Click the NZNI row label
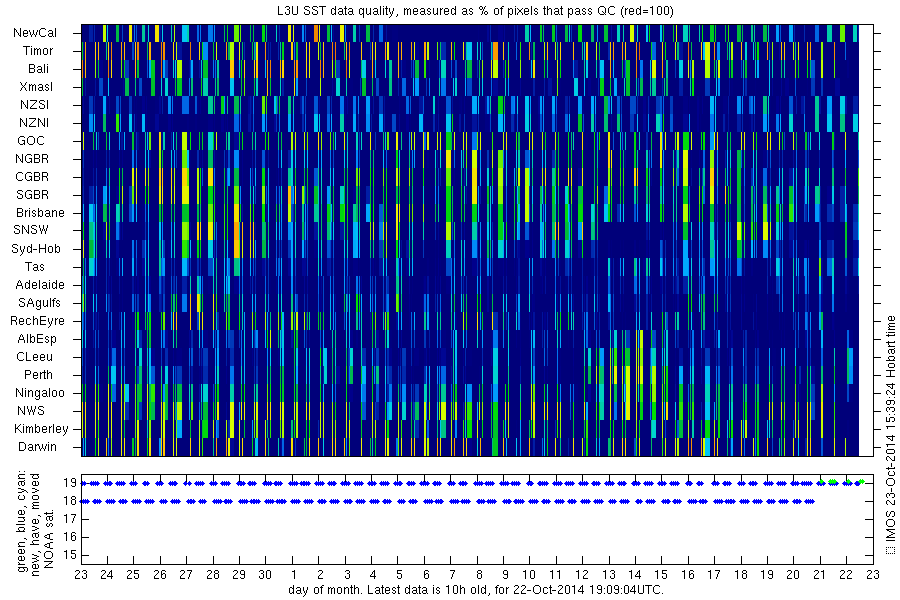This screenshot has width=900, height=600. (34, 122)
